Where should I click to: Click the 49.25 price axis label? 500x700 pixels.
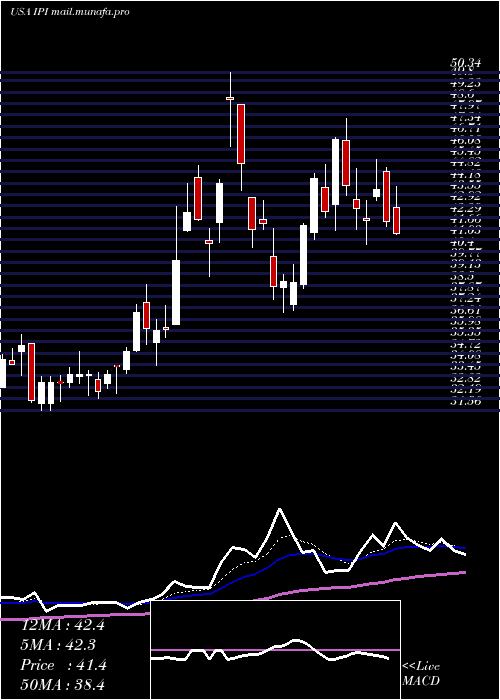pos(465,83)
